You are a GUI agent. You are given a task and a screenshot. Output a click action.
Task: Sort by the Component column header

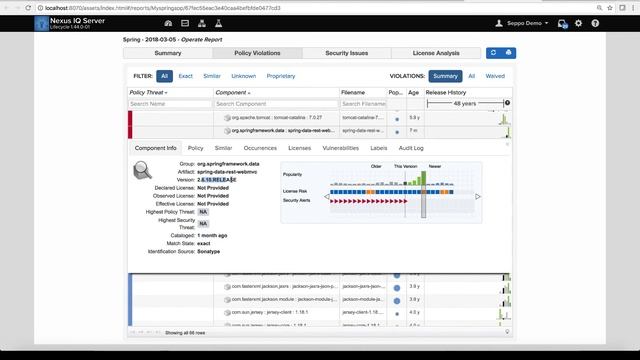(x=233, y=93)
